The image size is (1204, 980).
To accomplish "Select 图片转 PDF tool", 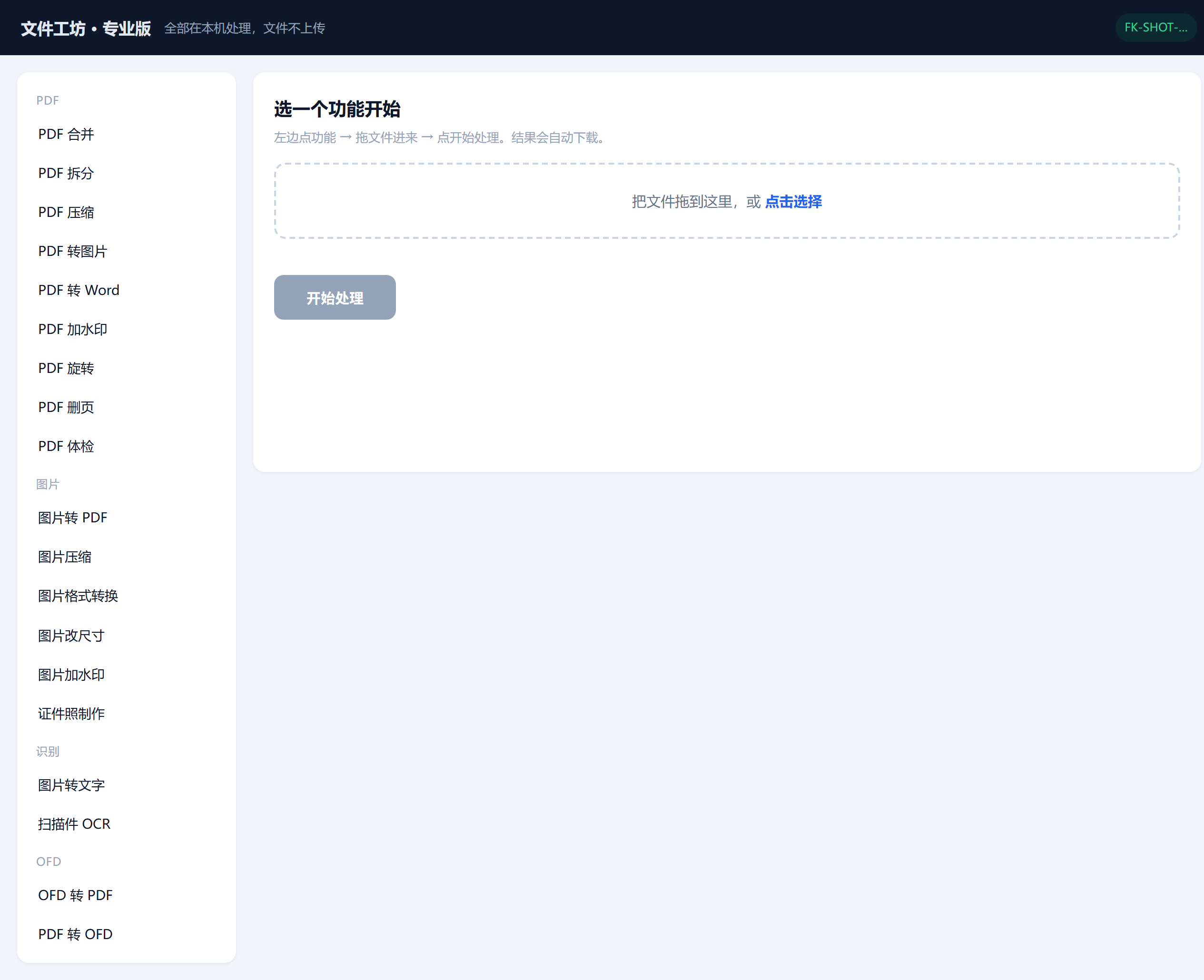I will coord(127,518).
